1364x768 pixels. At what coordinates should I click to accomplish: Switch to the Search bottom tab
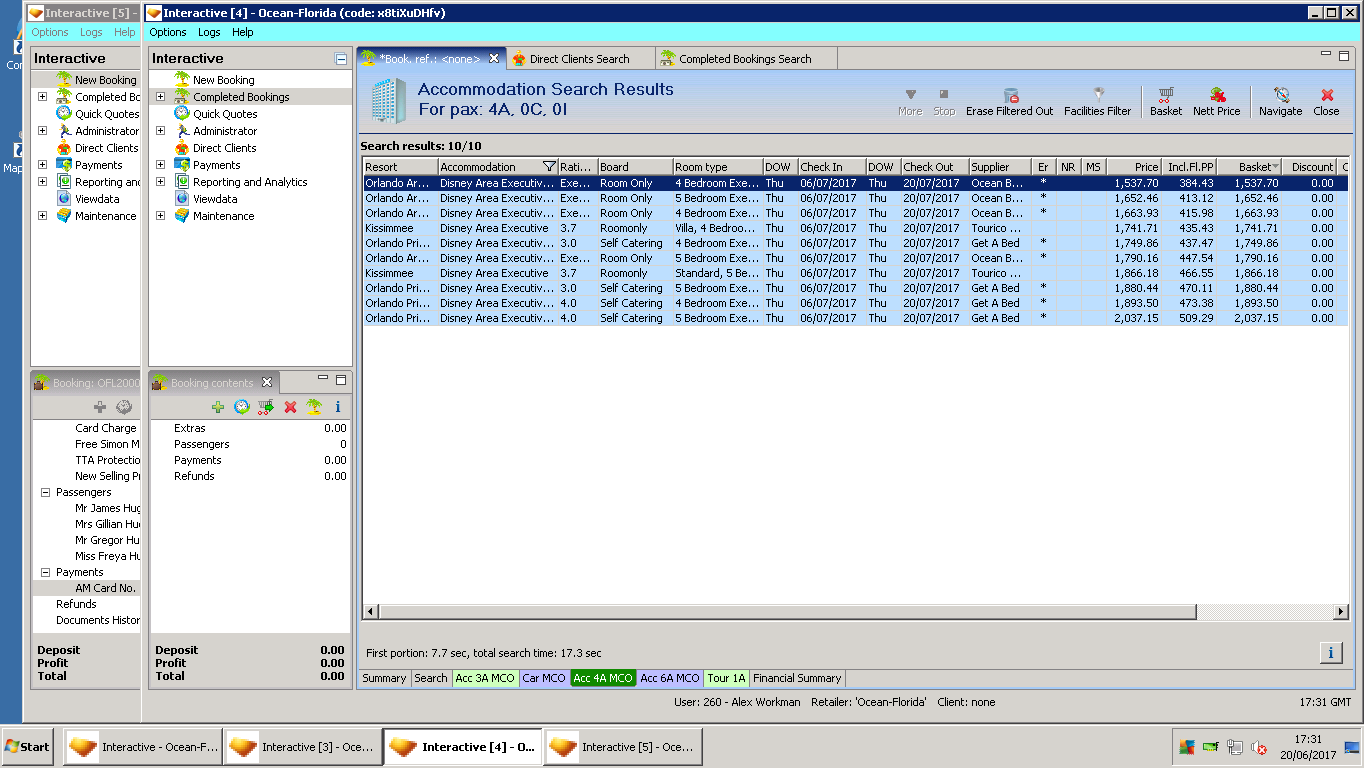tap(431, 678)
